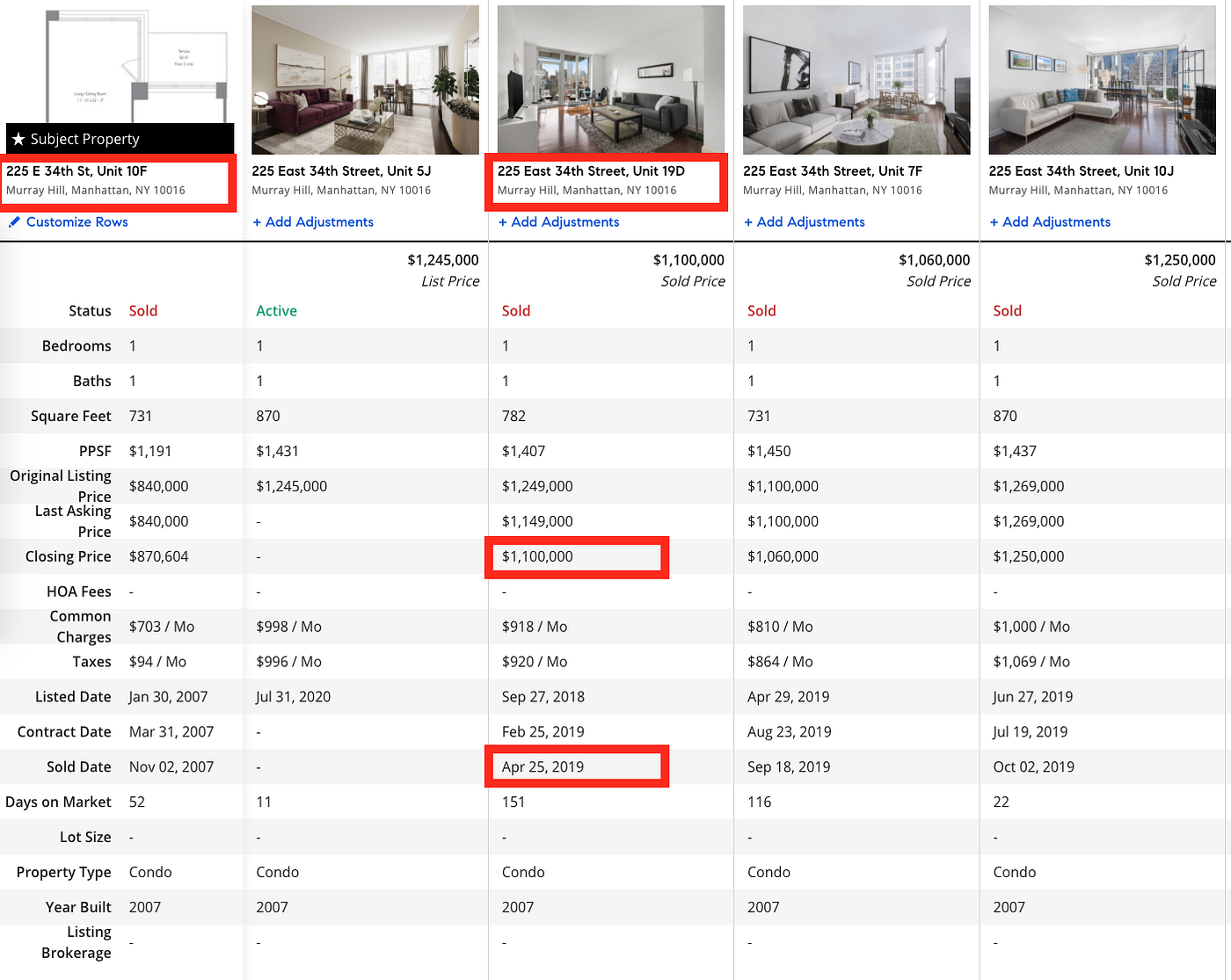Image resolution: width=1231 pixels, height=980 pixels.
Task: Click the plus icon before Add Adjustments for Unit 5J
Action: [256, 221]
